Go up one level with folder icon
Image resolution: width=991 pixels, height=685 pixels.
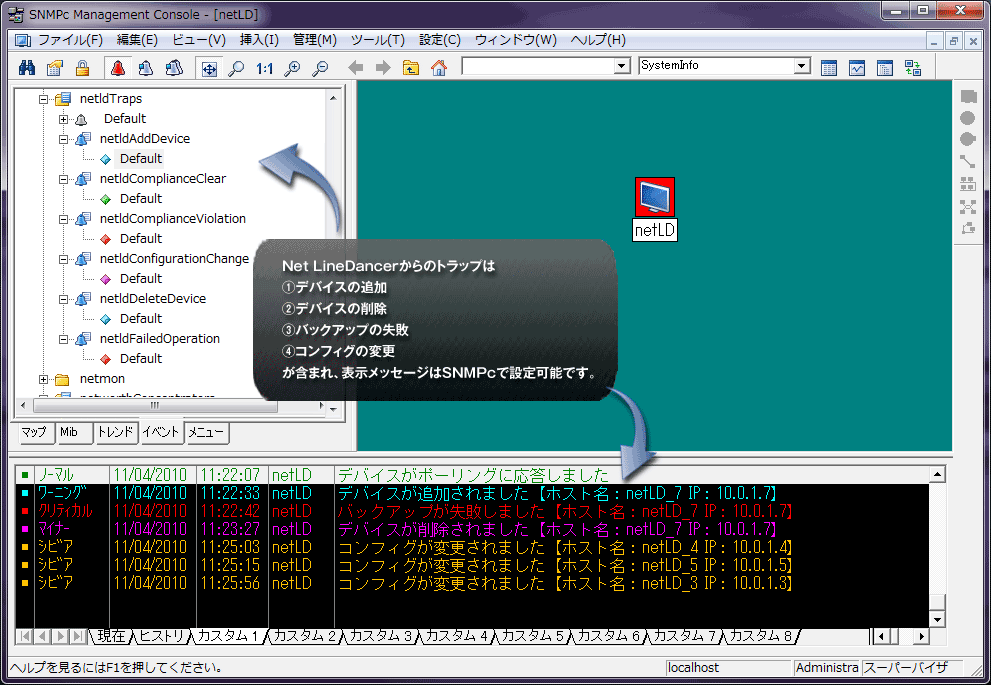(x=411, y=68)
